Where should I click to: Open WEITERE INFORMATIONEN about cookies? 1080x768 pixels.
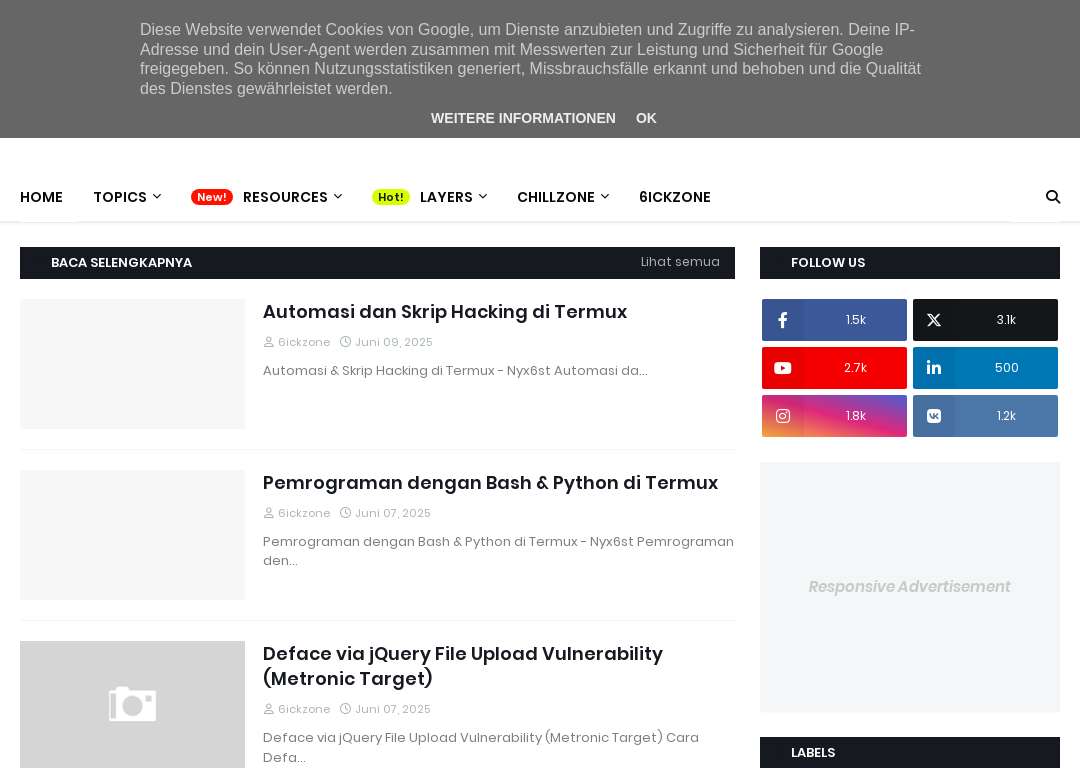click(523, 118)
